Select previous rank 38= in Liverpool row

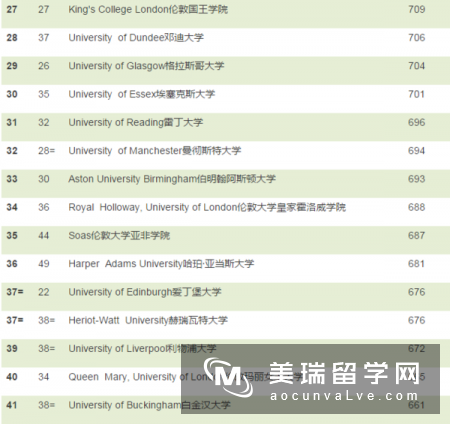[46, 349]
